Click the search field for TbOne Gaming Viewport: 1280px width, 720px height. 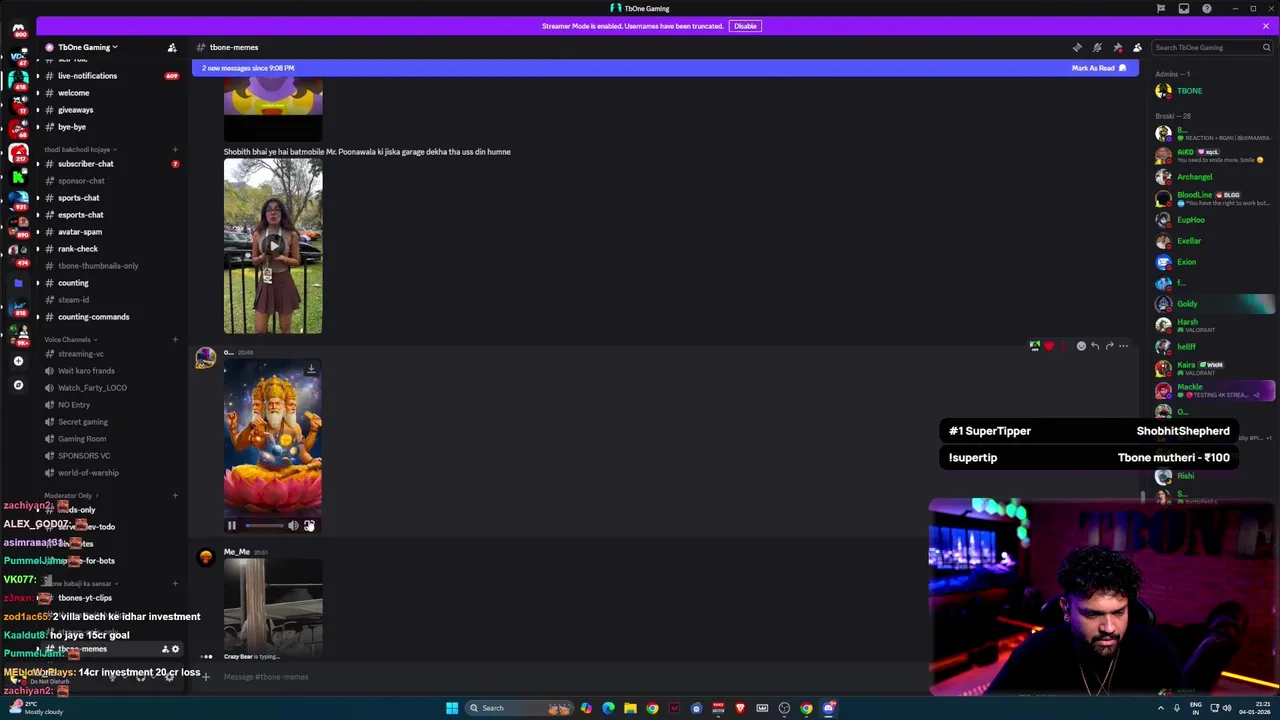[x=1211, y=47]
